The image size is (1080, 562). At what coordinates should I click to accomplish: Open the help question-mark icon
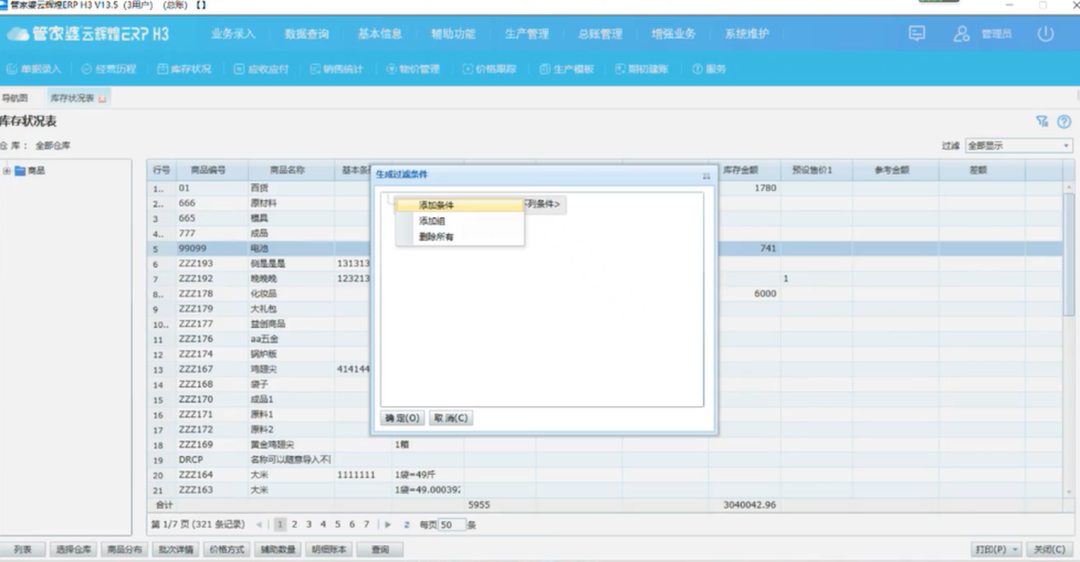tap(1064, 121)
